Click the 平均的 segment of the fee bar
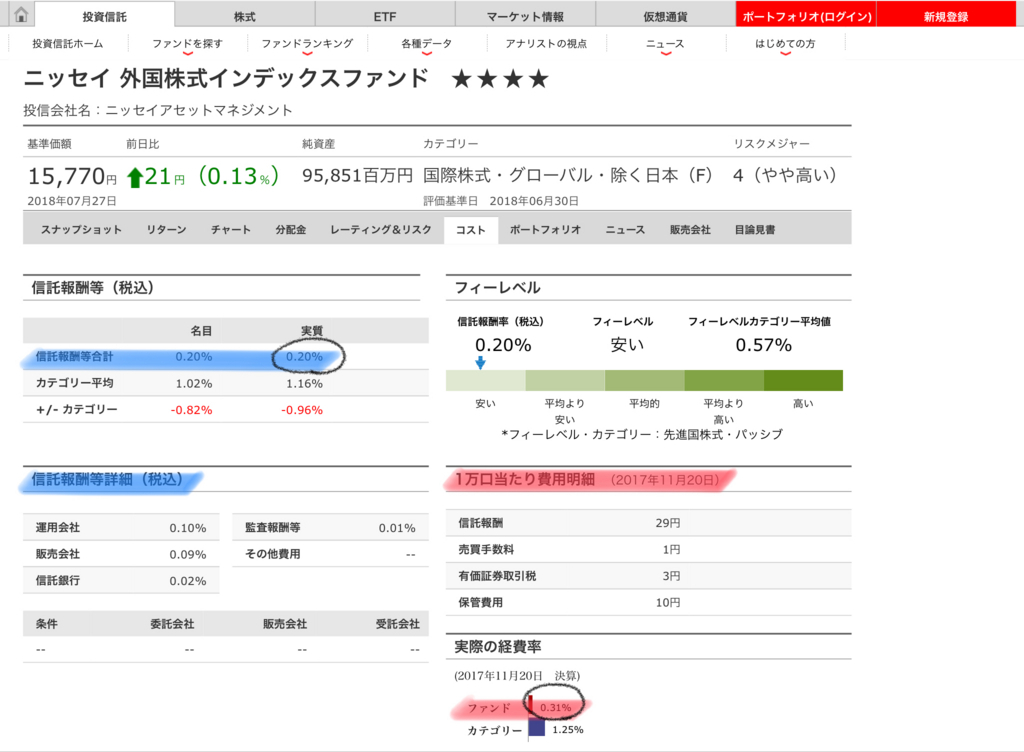This screenshot has height=752, width=1024. coord(645,381)
